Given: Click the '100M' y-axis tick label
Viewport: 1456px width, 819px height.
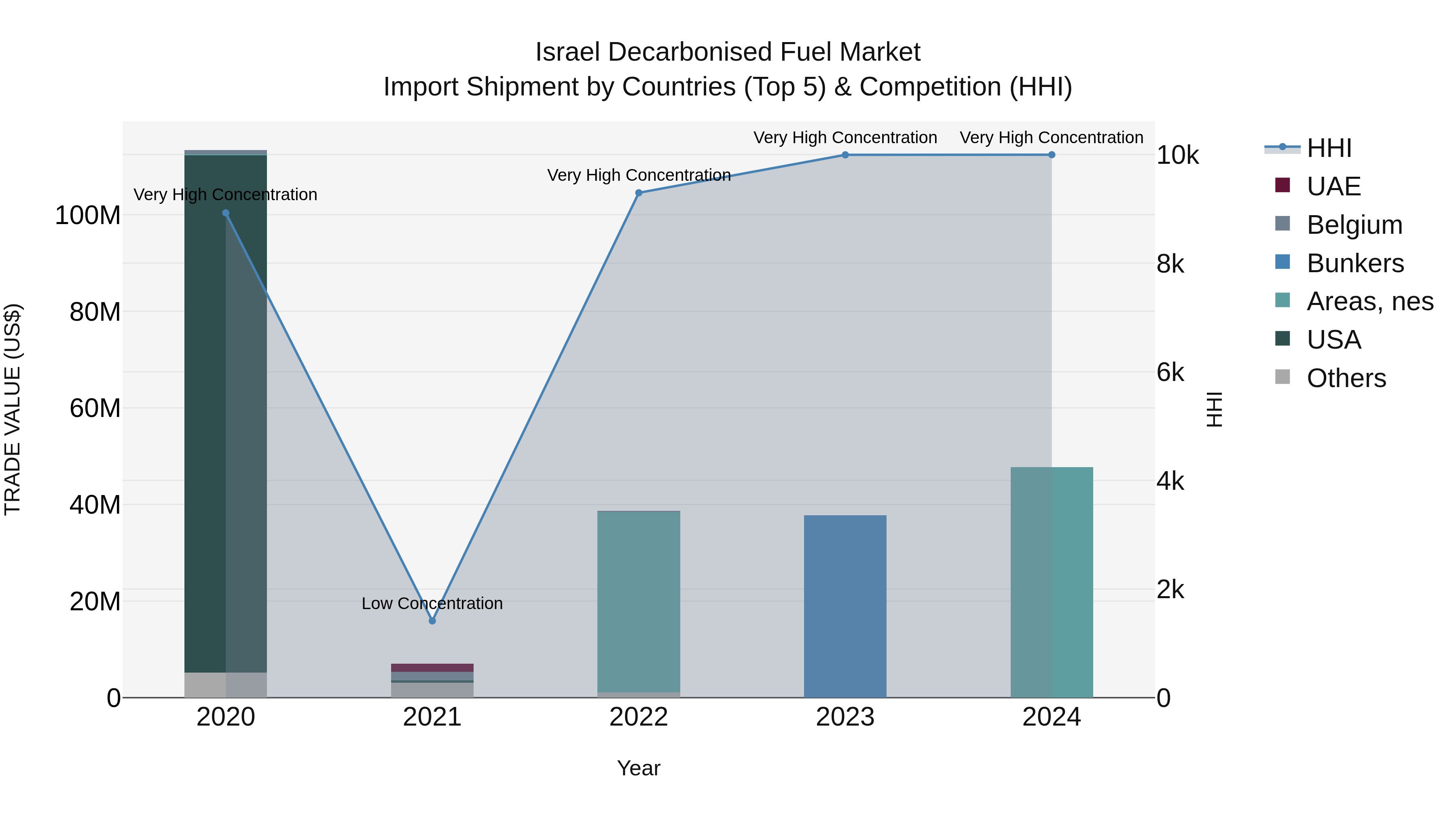Looking at the screenshot, I should pyautogui.click(x=88, y=215).
